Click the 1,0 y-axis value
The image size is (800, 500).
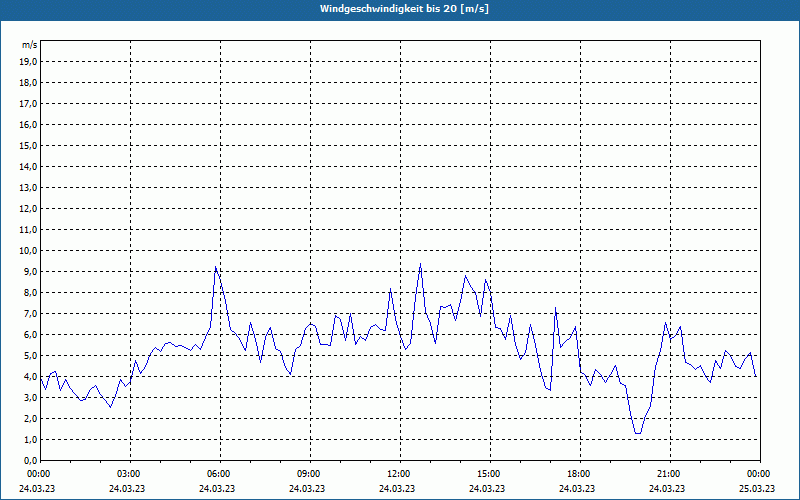coord(30,439)
